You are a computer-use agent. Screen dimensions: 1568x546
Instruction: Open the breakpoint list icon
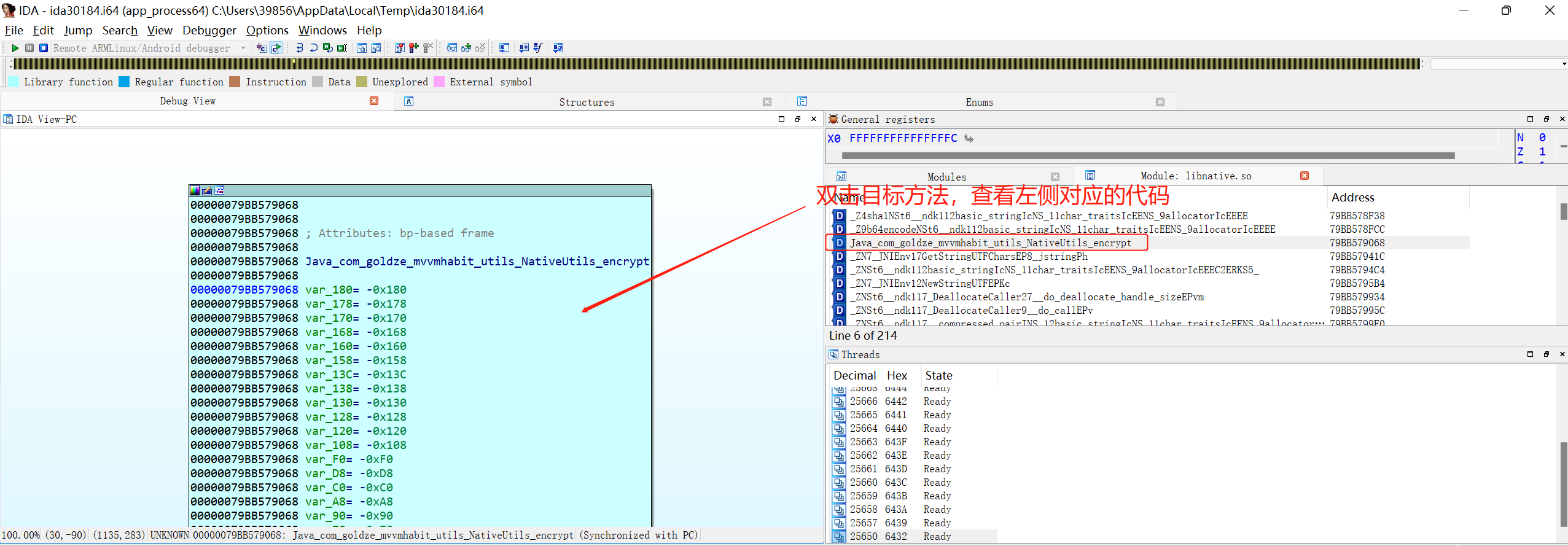[400, 48]
